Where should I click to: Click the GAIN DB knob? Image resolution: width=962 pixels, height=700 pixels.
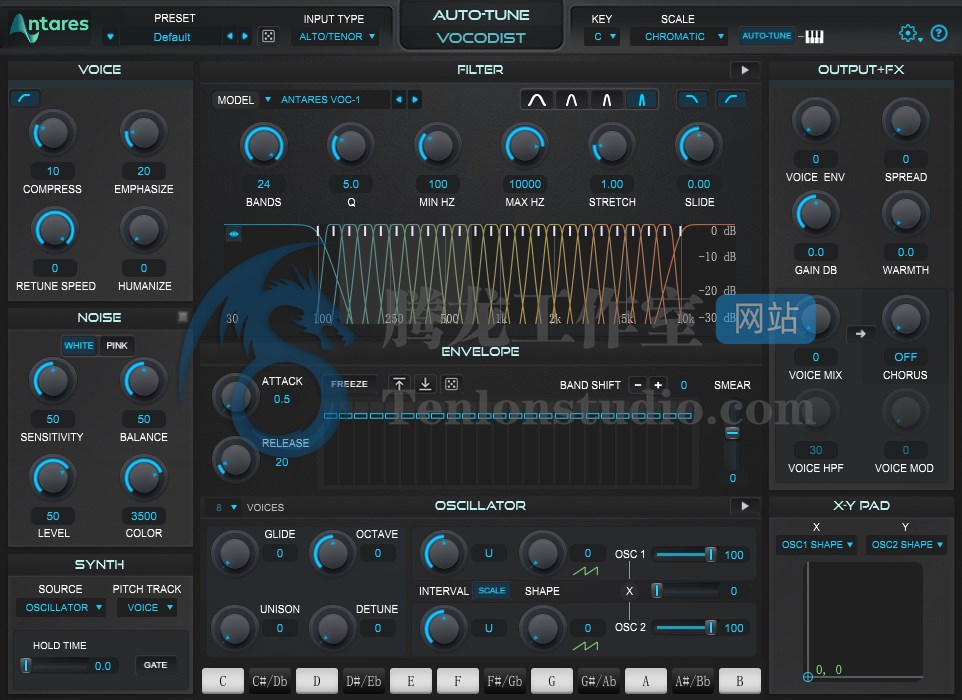815,214
